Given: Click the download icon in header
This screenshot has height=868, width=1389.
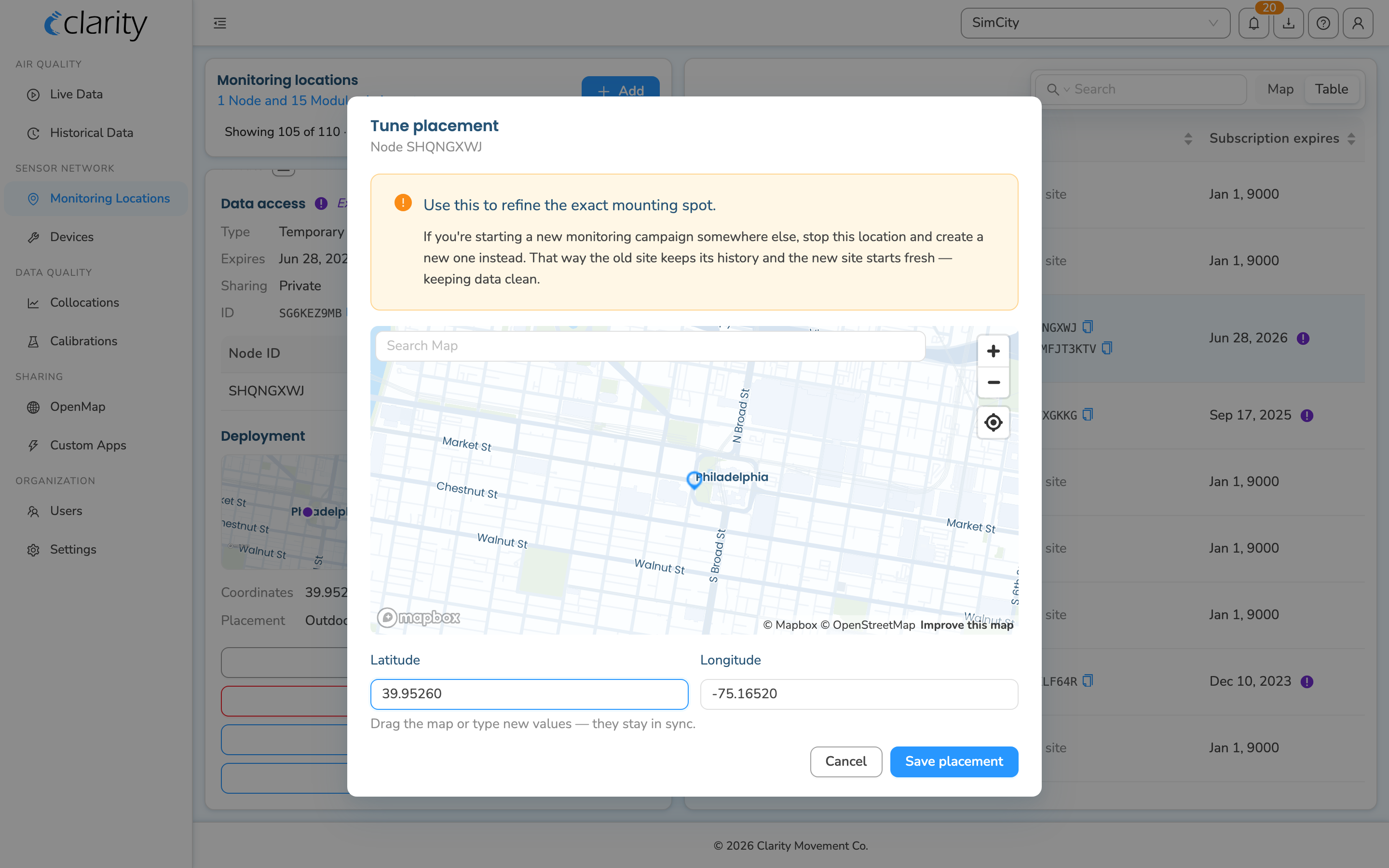Looking at the screenshot, I should point(1289,23).
